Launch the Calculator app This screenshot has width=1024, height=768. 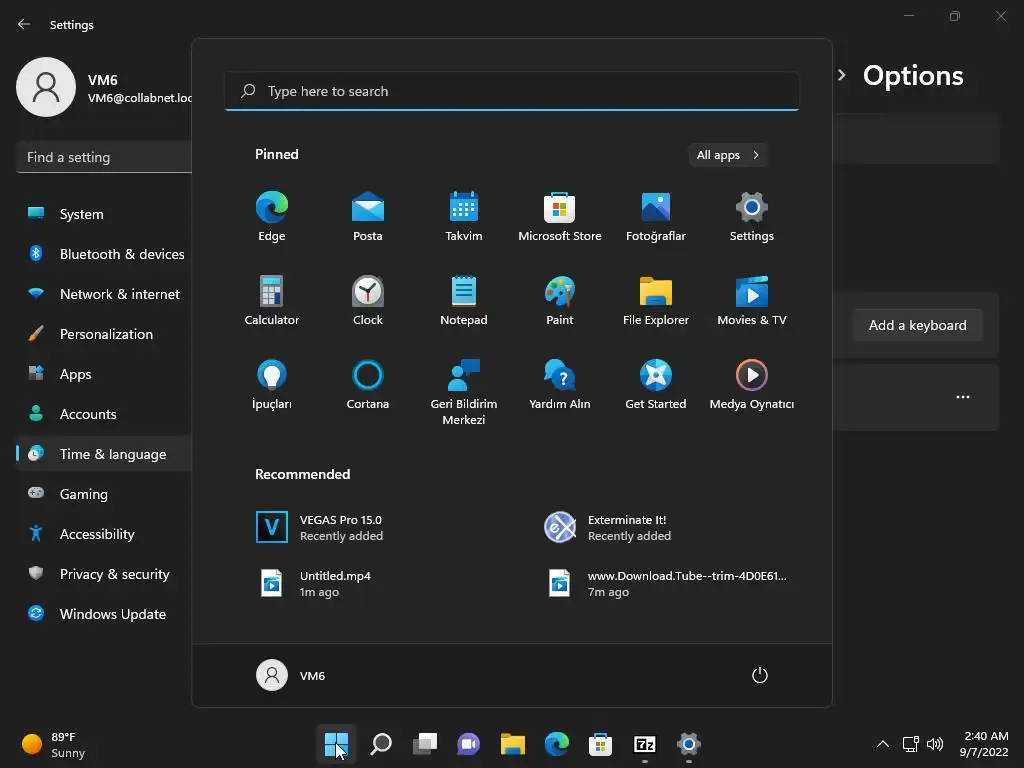click(272, 301)
